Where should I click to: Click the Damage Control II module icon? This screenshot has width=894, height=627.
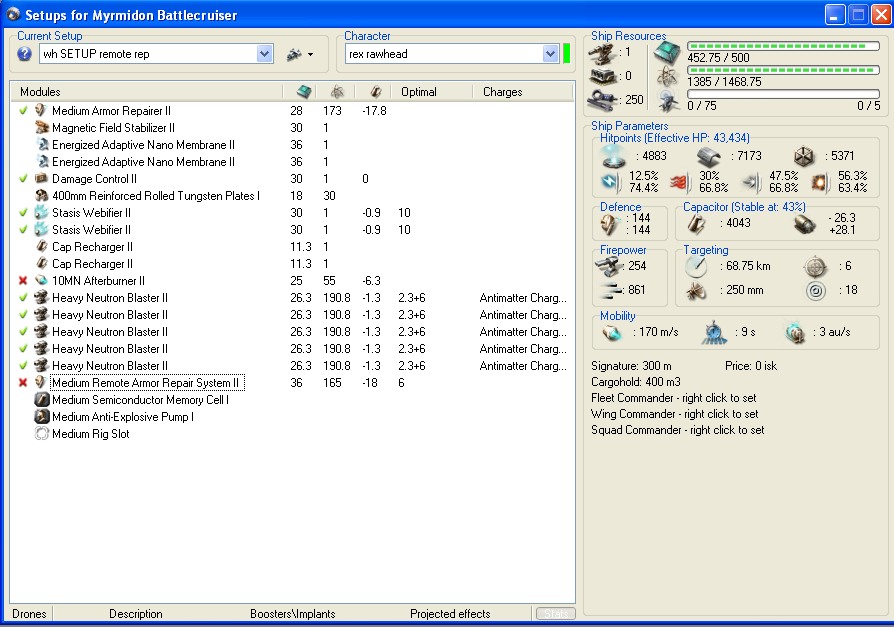click(x=41, y=179)
